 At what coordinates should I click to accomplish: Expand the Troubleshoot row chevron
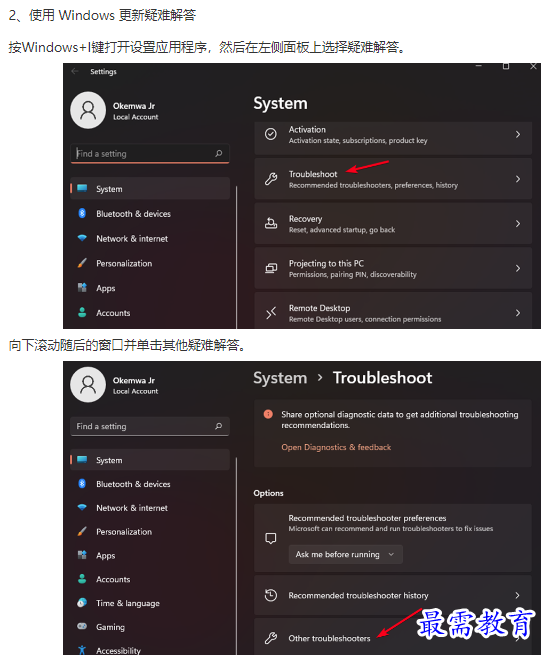coord(518,179)
